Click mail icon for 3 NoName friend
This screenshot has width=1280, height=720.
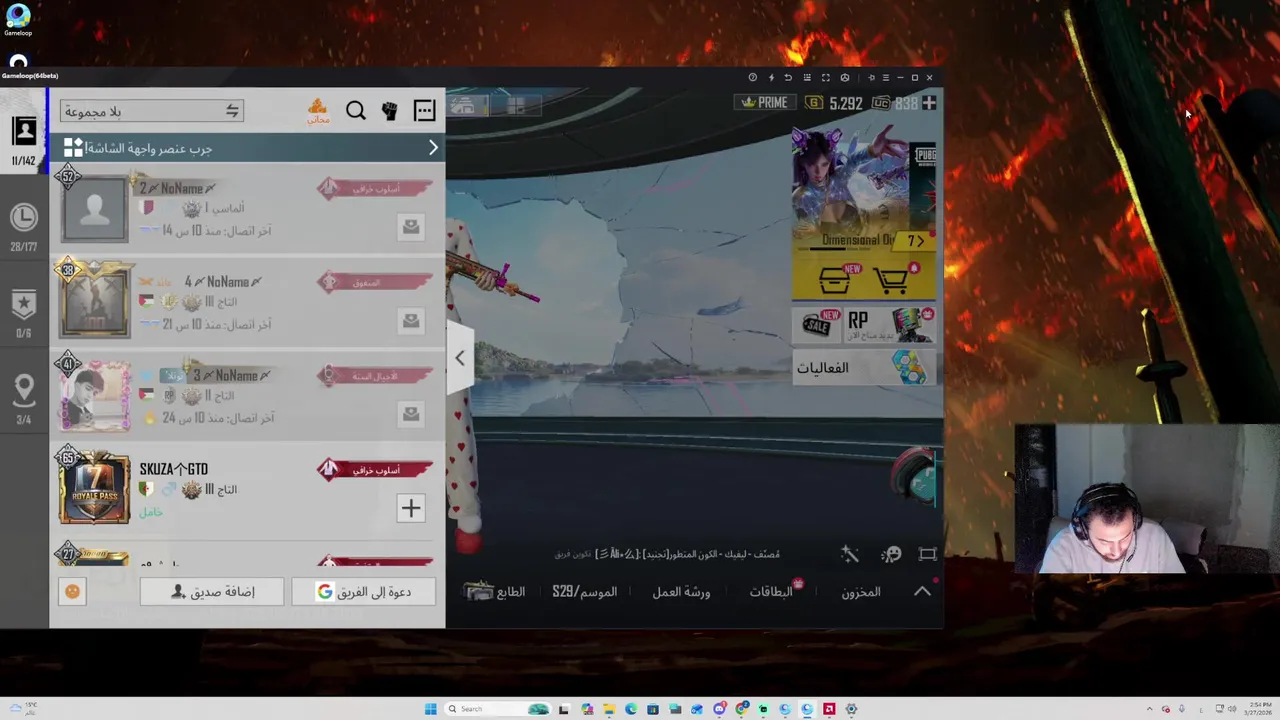(x=411, y=414)
